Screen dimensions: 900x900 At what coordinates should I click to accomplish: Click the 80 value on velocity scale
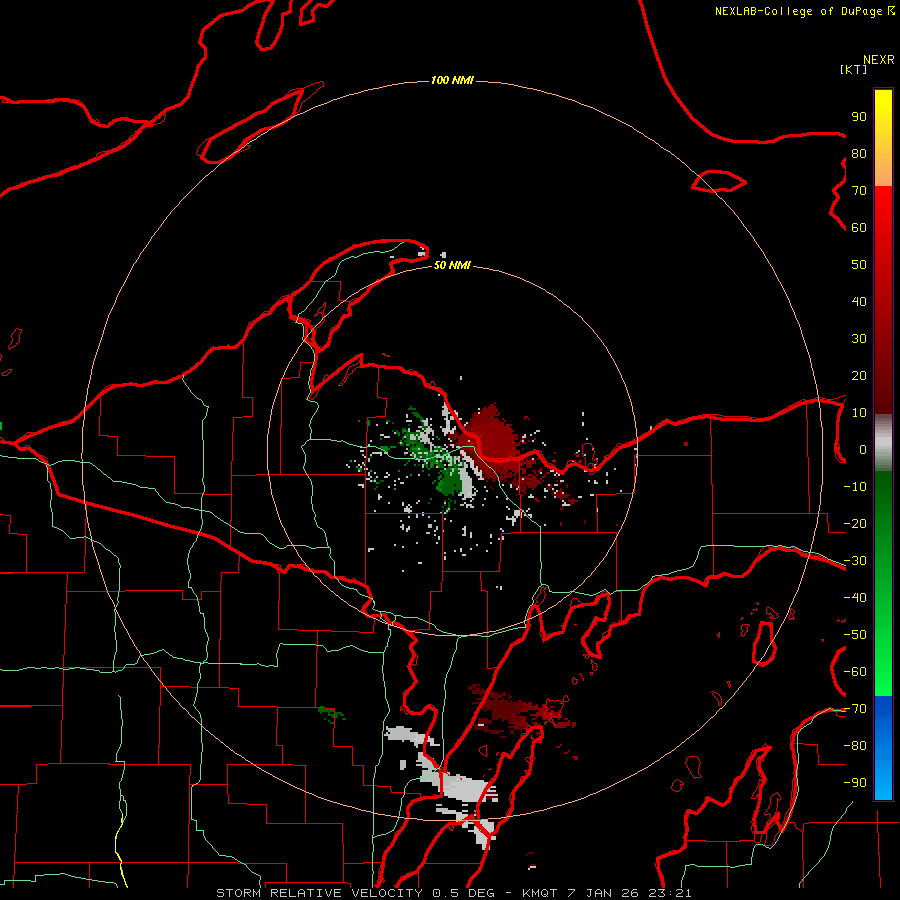[x=859, y=154]
